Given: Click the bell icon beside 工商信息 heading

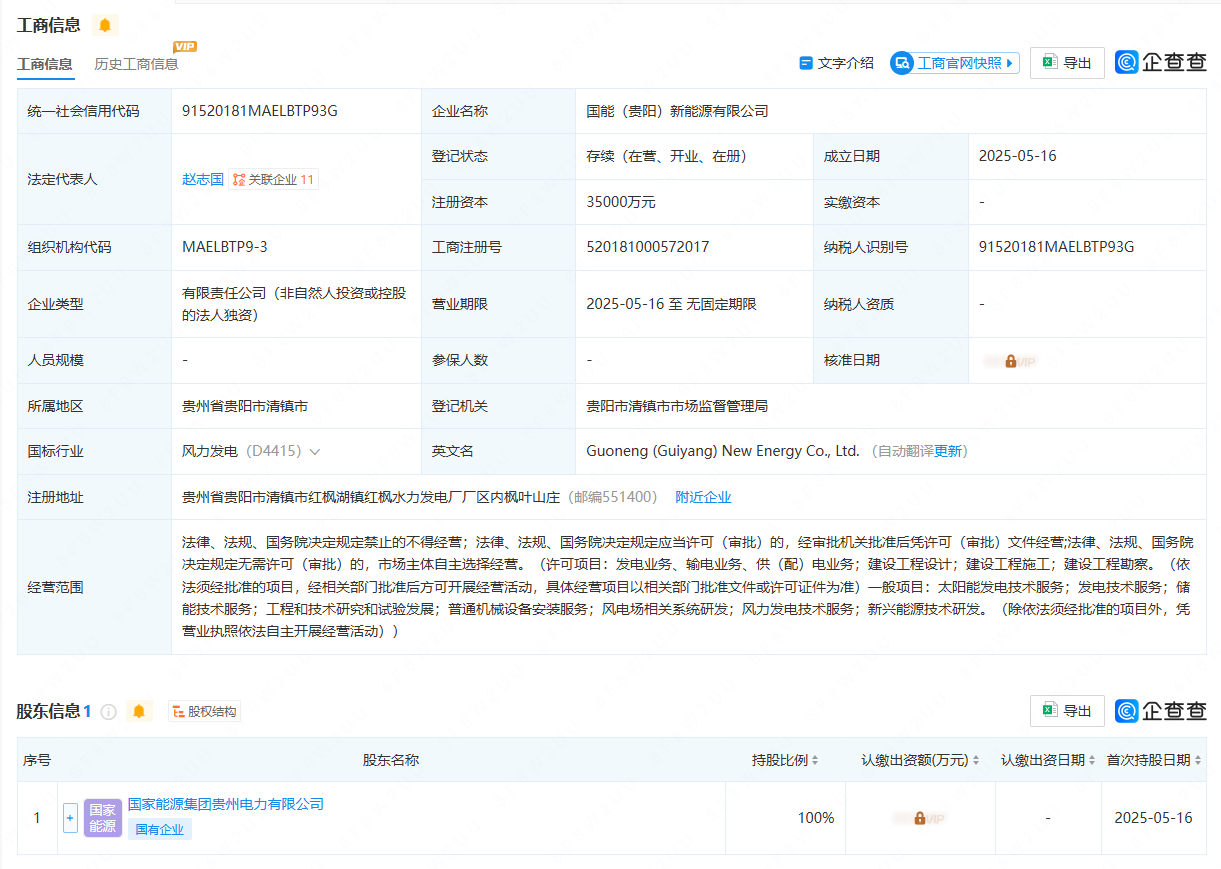Looking at the screenshot, I should [x=104, y=25].
